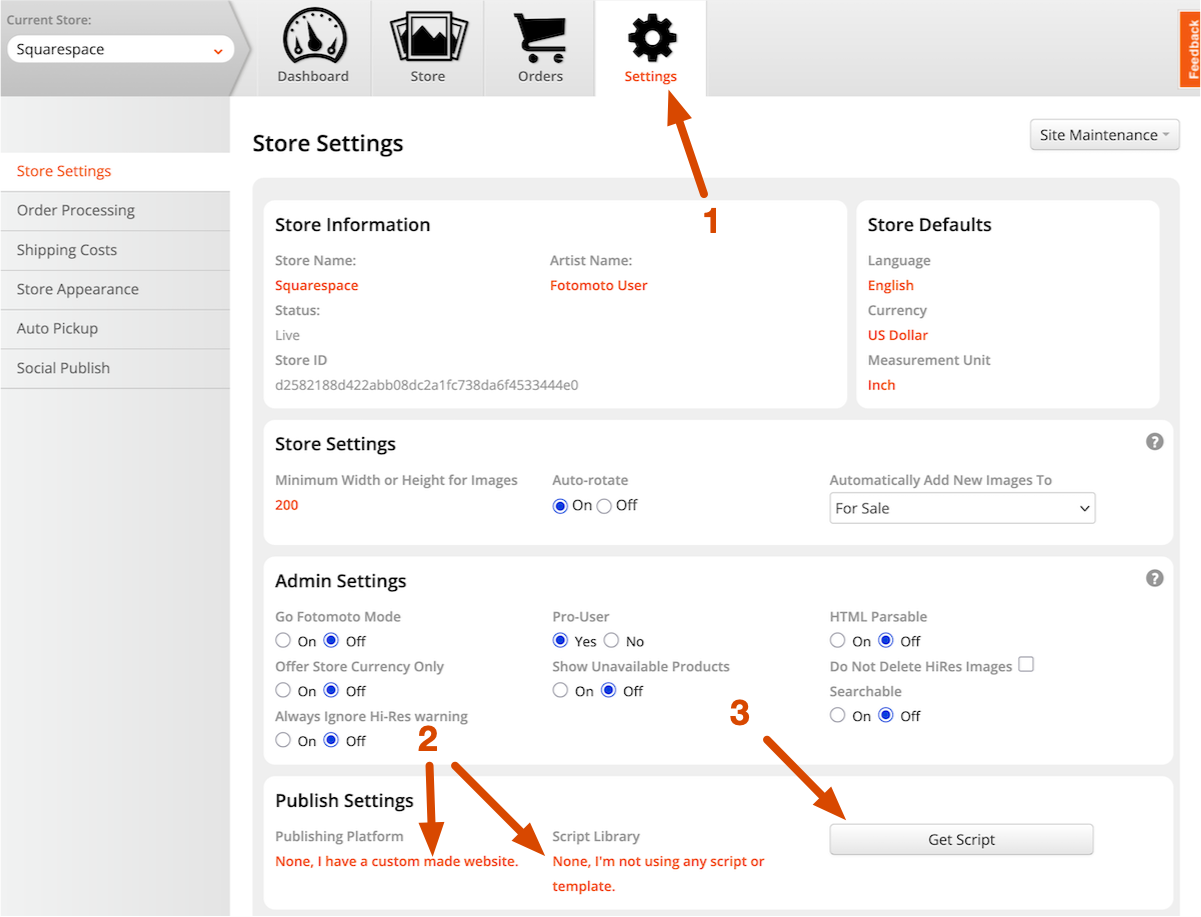The image size is (1201, 917).
Task: Open the Site Maintenance dropdown
Action: (x=1105, y=135)
